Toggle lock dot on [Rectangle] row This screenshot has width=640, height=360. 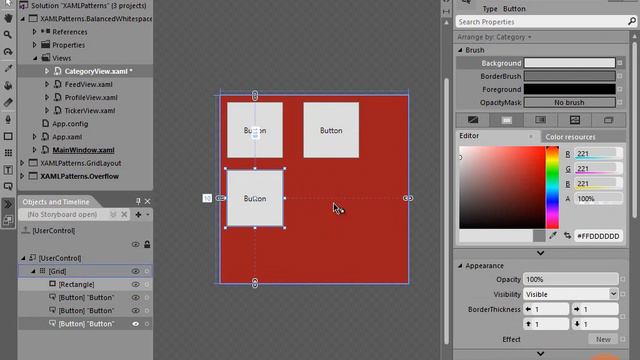147,284
